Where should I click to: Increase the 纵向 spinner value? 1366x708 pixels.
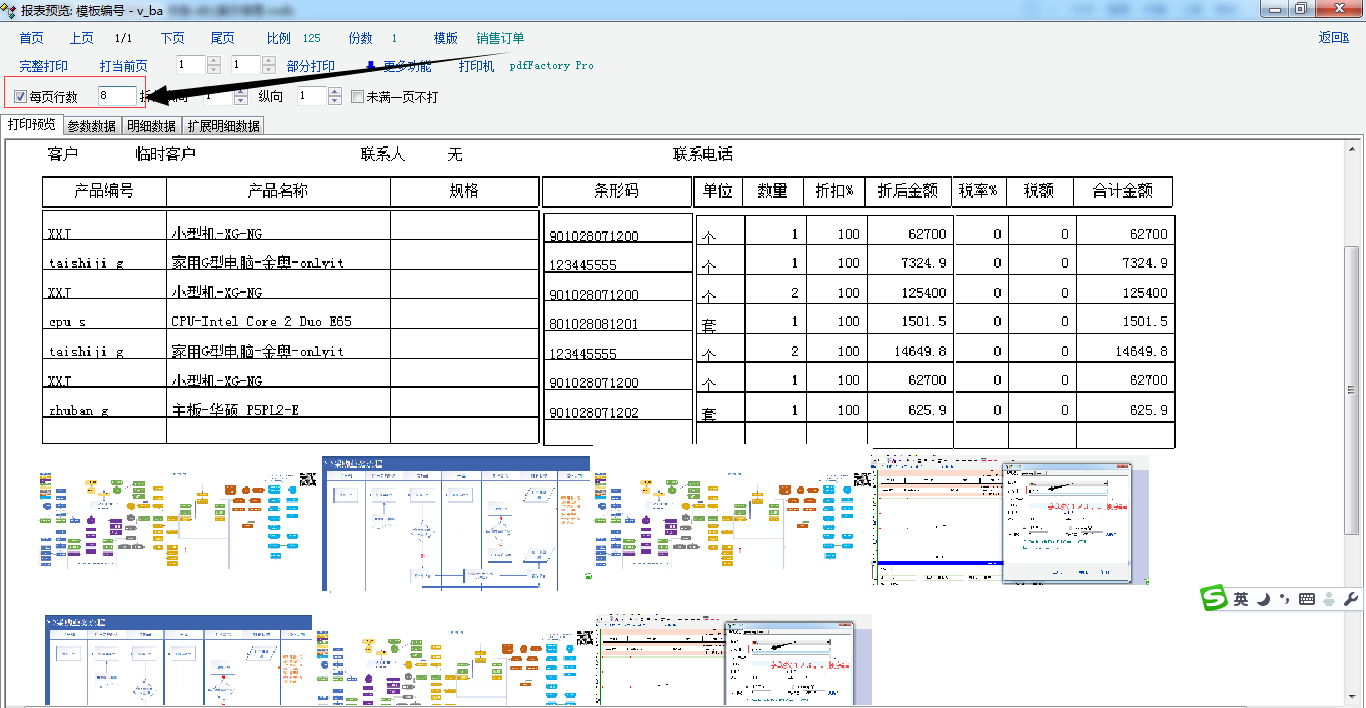coord(334,92)
